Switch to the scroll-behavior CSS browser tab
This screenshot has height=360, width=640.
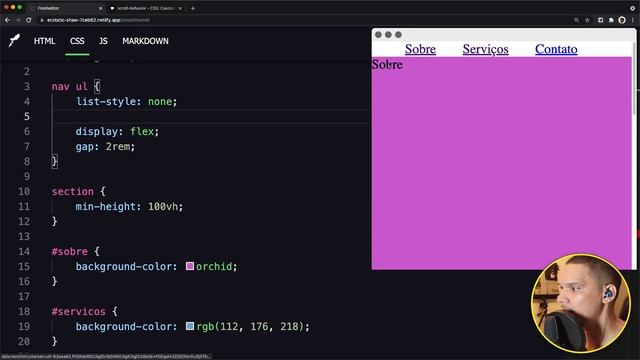tap(145, 8)
